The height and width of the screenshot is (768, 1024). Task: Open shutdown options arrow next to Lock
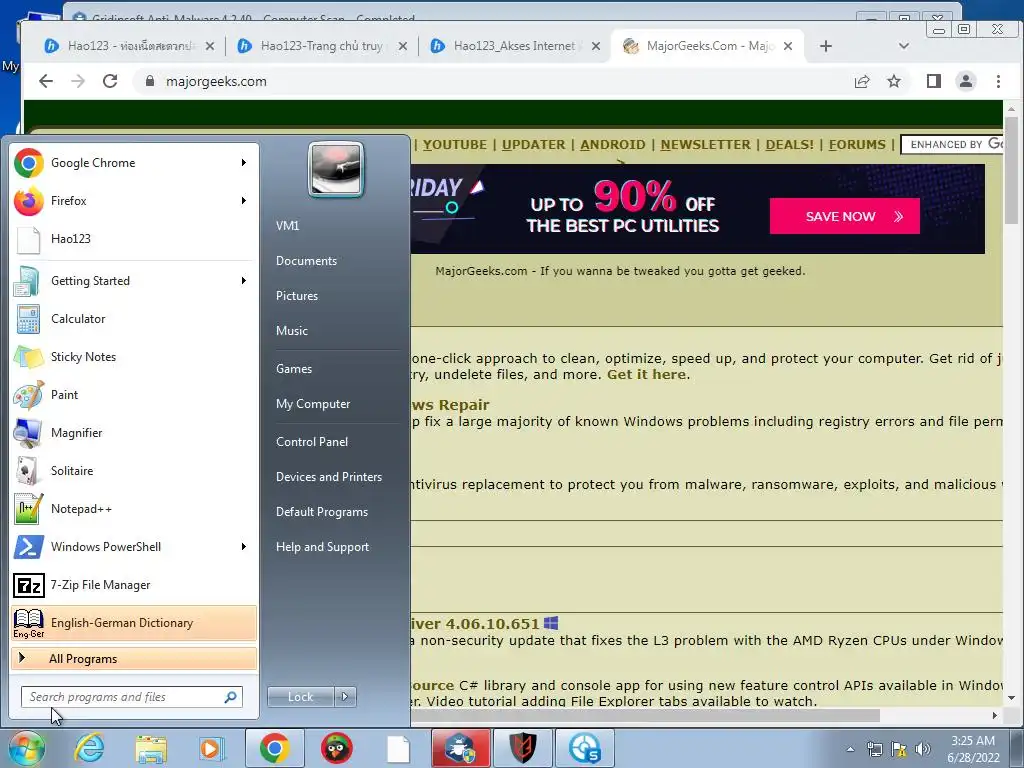point(345,697)
